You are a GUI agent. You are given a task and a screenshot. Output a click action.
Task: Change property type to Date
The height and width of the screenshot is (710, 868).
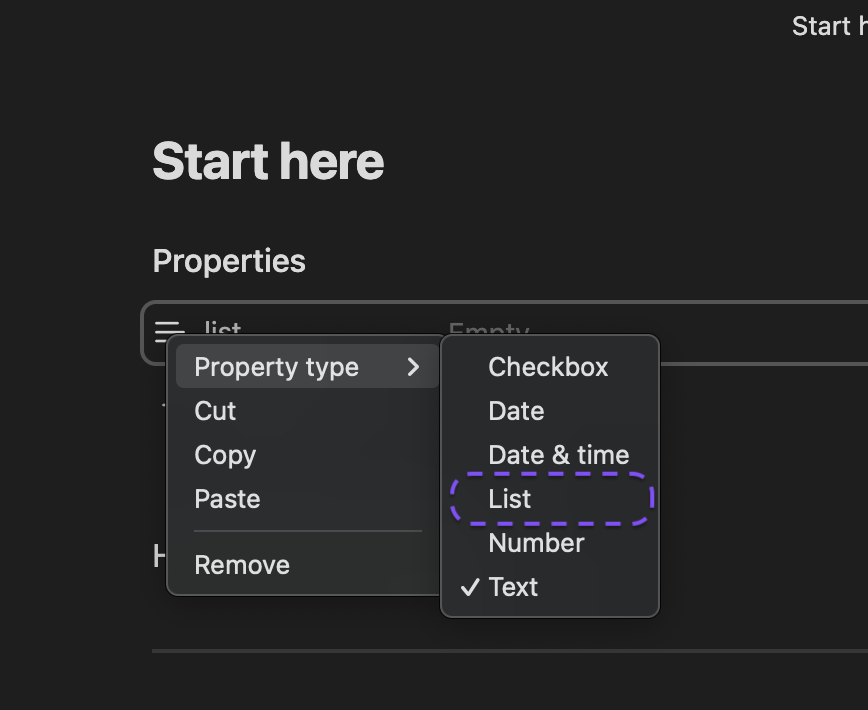coord(516,411)
